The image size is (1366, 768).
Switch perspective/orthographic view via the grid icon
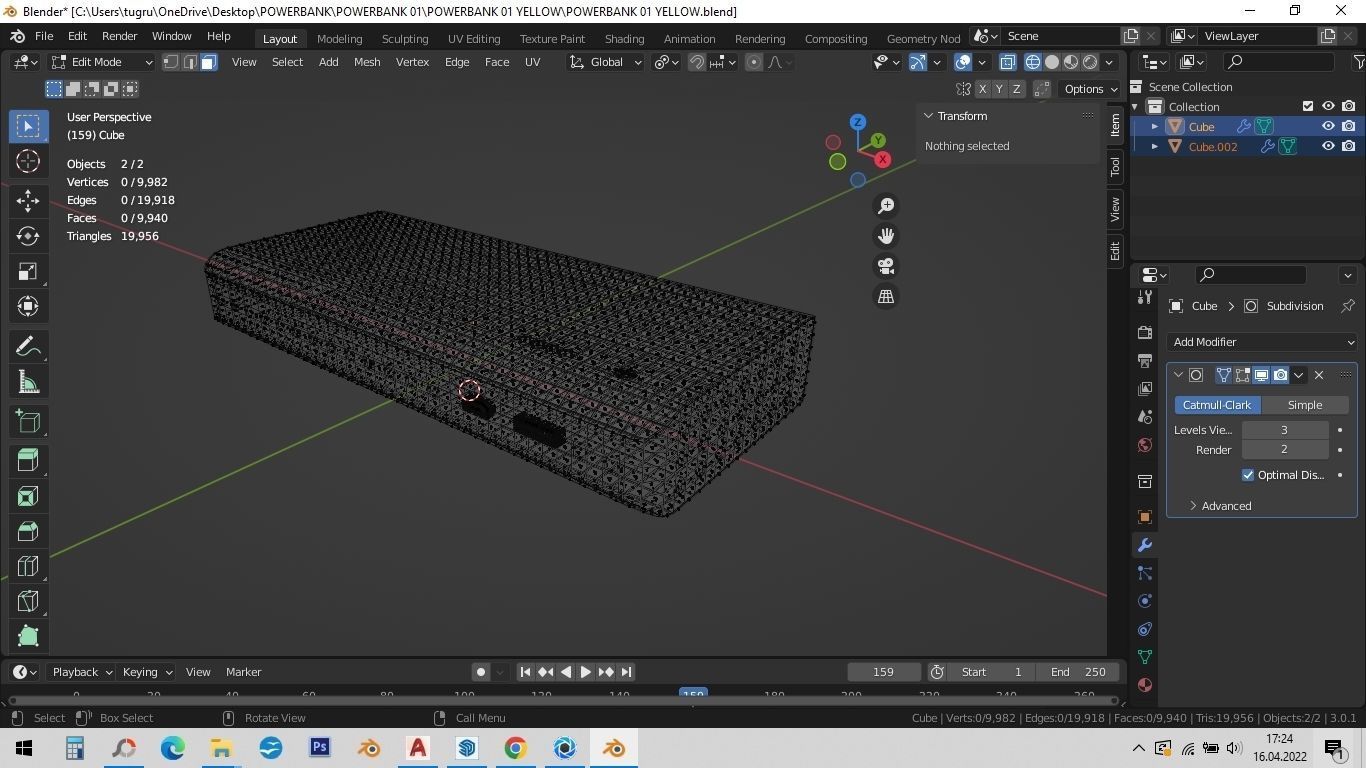[x=886, y=296]
